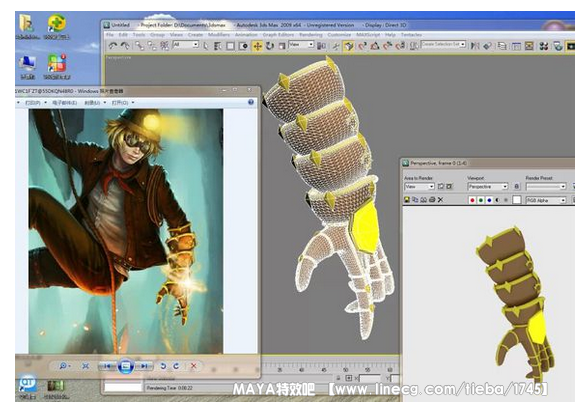Open the Graph Editors menu
582x406 pixels.
click(278, 35)
